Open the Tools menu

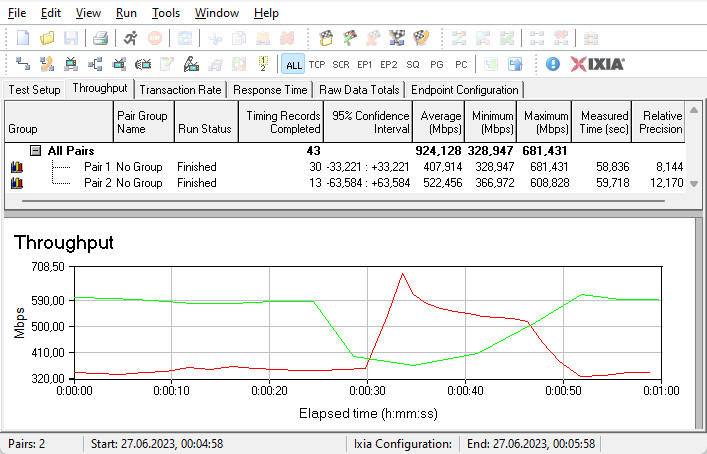click(x=165, y=13)
